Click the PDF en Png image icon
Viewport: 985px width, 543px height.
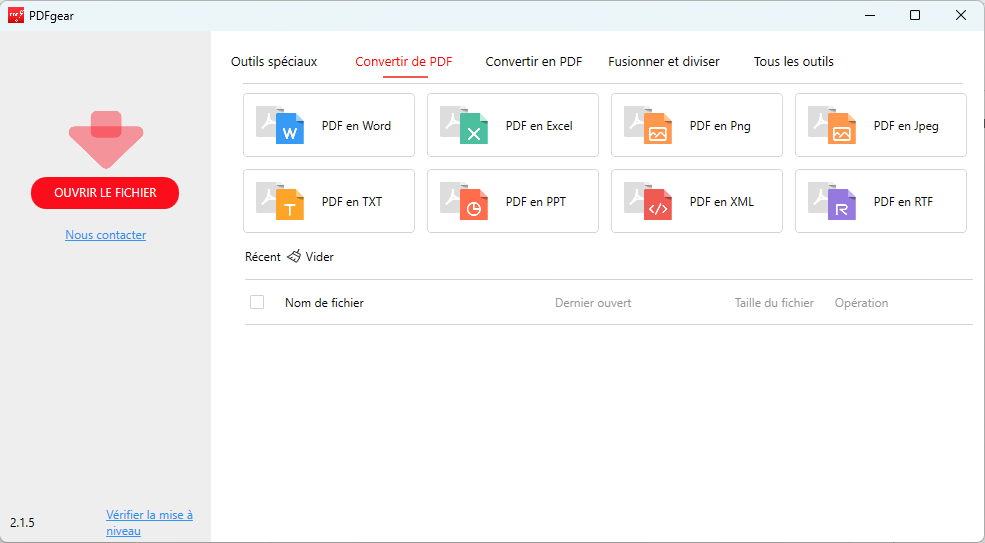coord(648,125)
